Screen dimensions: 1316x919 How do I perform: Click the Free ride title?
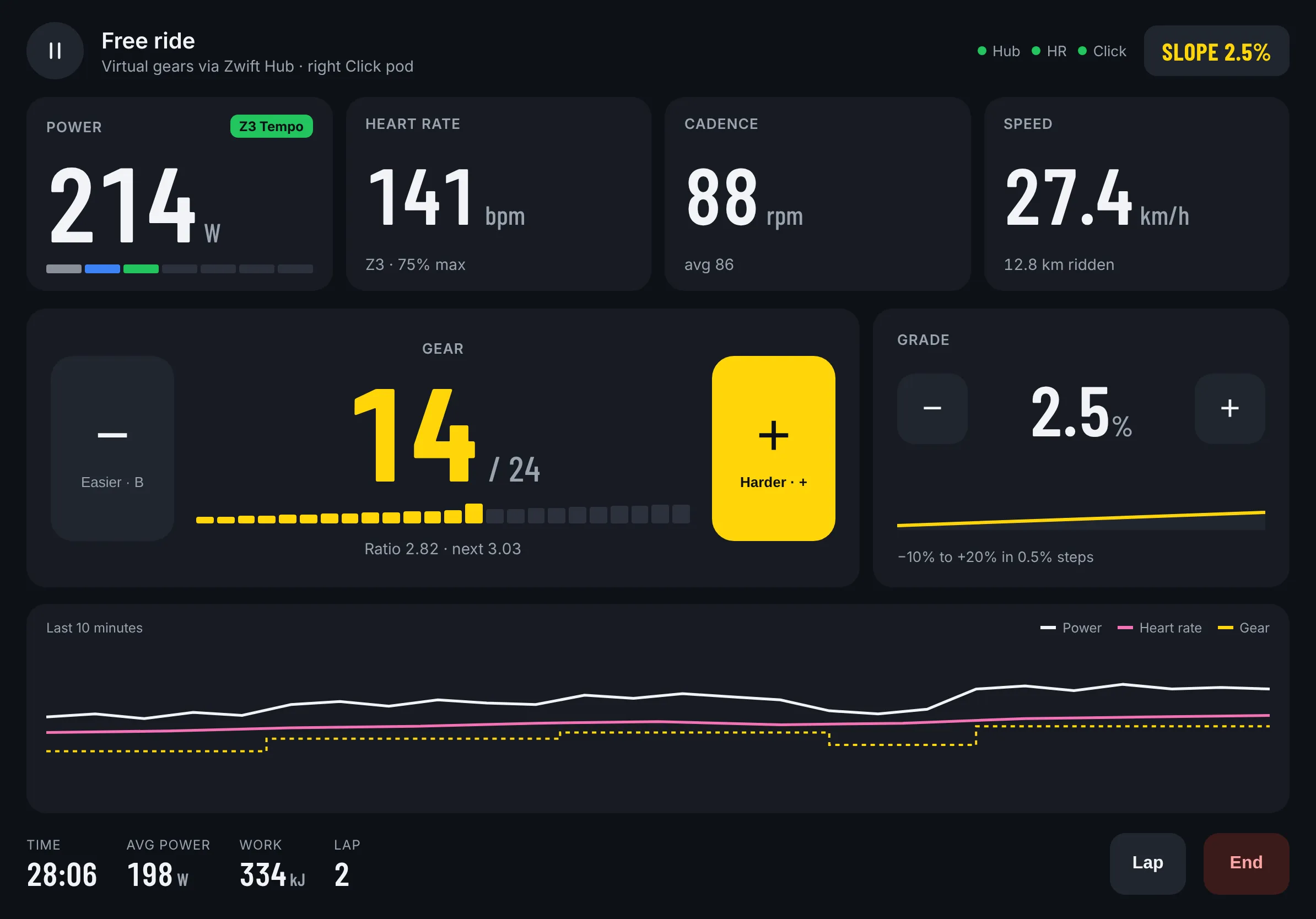(x=148, y=41)
